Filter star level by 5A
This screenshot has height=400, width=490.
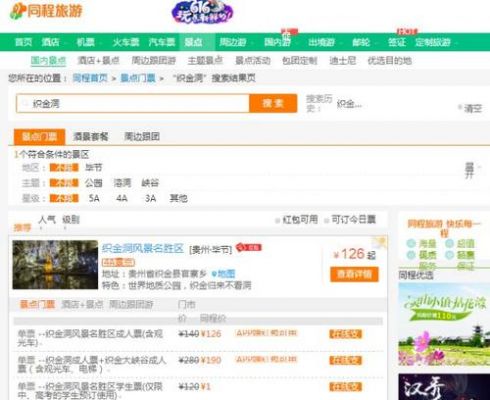pos(94,198)
